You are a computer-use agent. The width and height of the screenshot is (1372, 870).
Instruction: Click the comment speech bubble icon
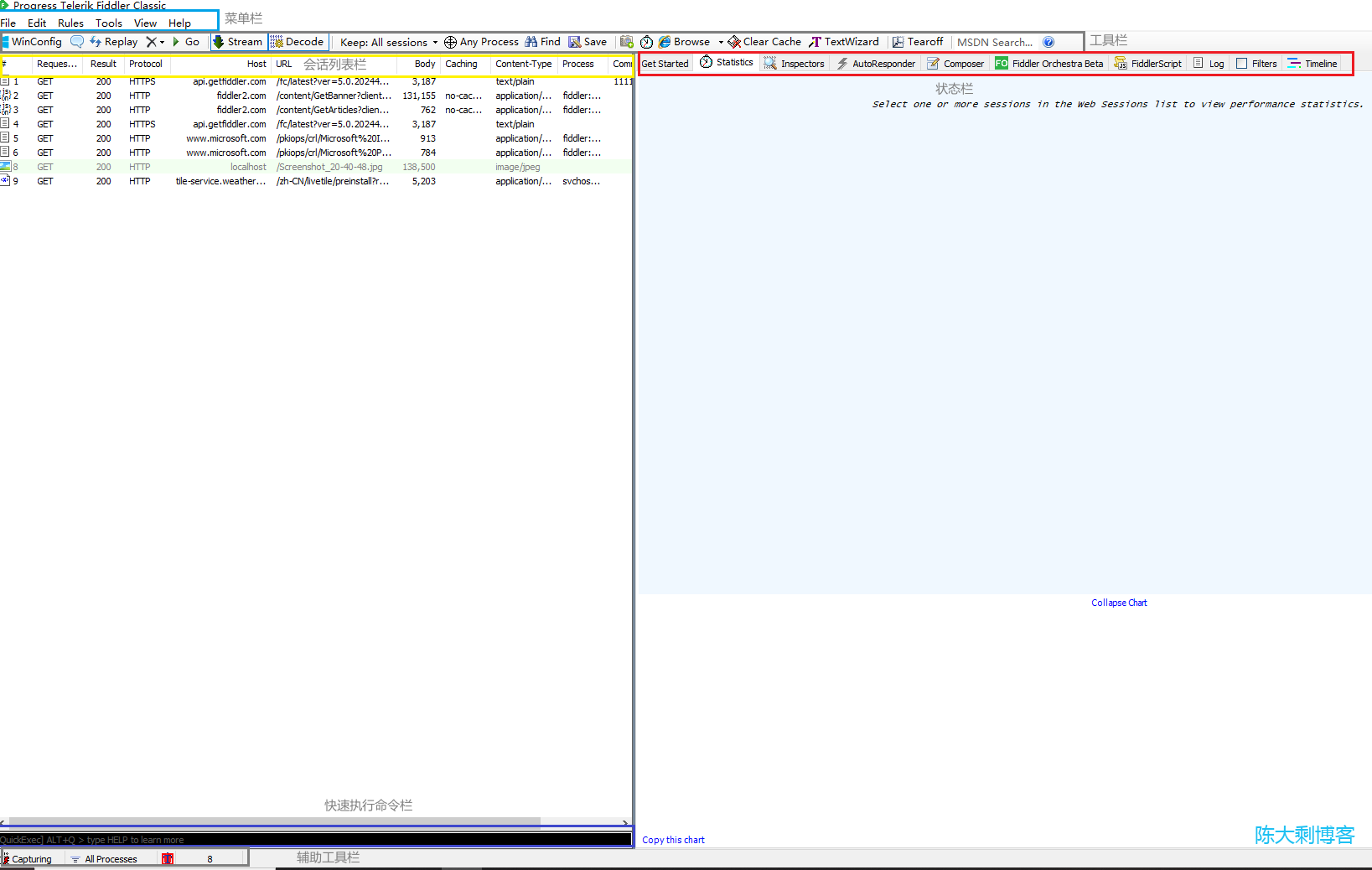[x=77, y=42]
